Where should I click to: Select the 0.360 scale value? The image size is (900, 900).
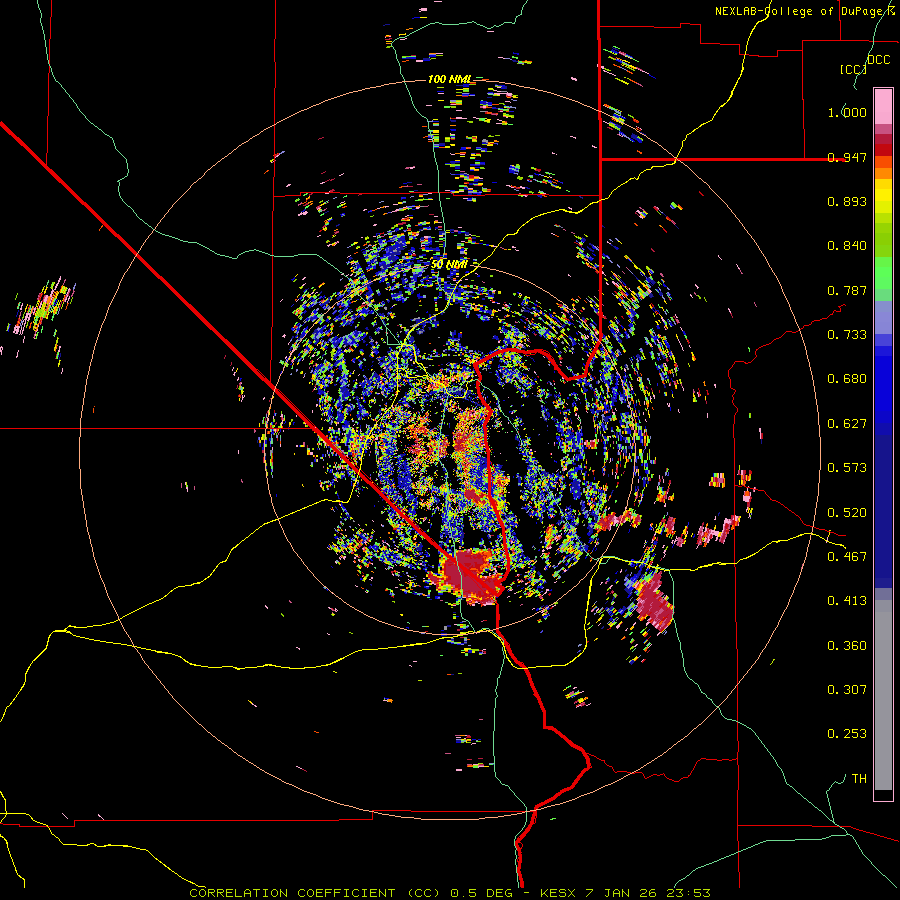847,646
